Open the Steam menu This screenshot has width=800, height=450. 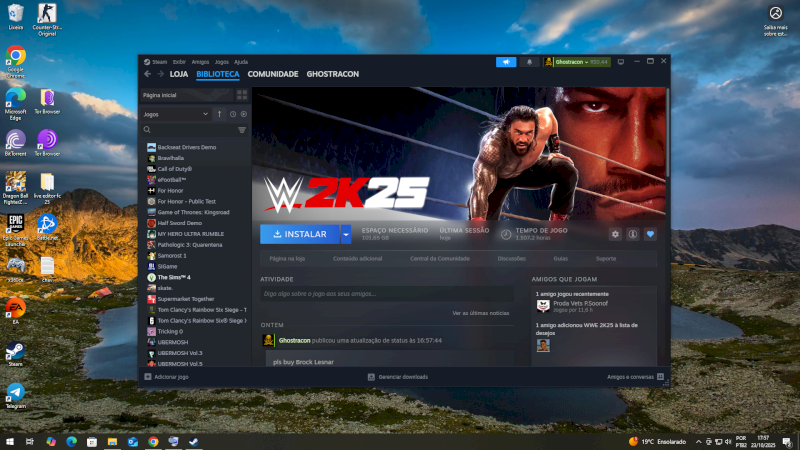pos(159,62)
